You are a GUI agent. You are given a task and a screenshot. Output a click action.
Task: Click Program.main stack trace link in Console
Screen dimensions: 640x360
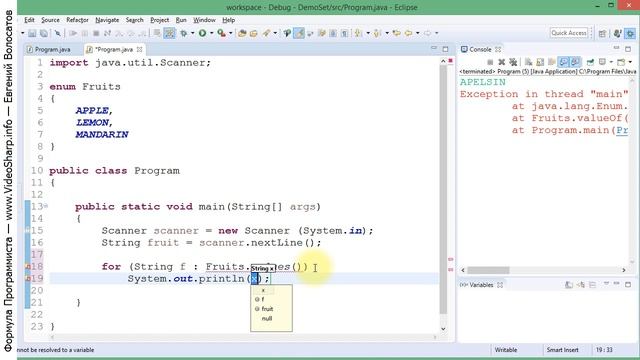622,130
